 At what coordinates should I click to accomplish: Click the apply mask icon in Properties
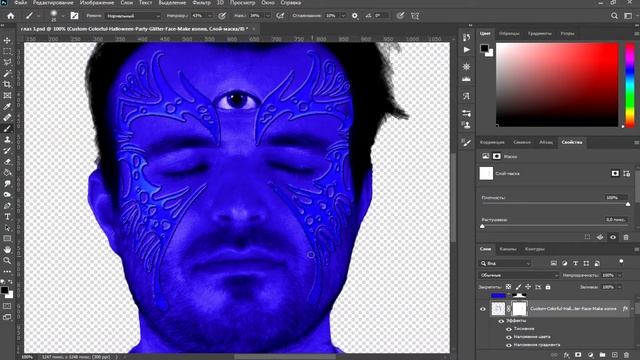[600, 237]
